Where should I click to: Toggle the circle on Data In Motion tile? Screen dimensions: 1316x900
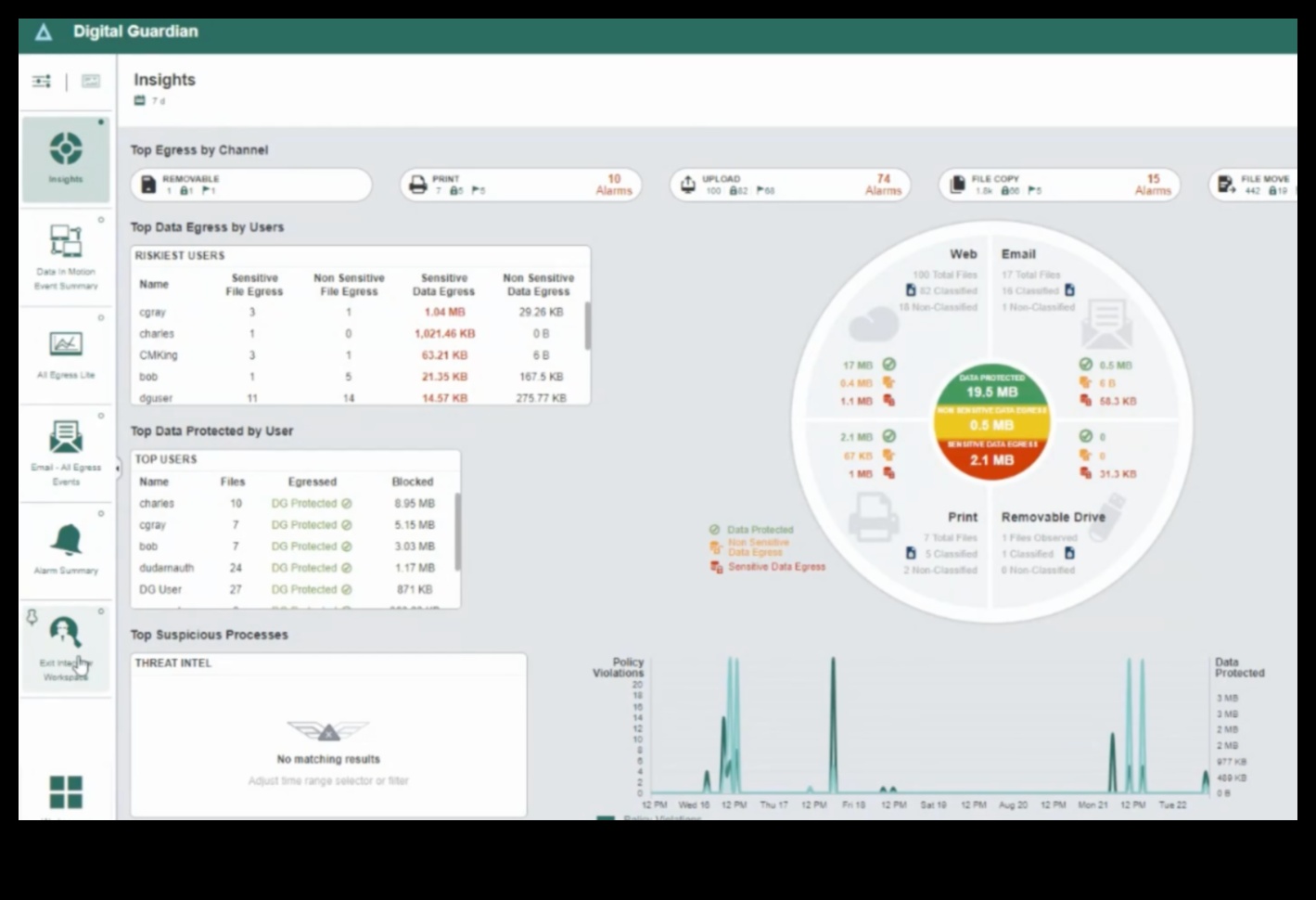[101, 220]
